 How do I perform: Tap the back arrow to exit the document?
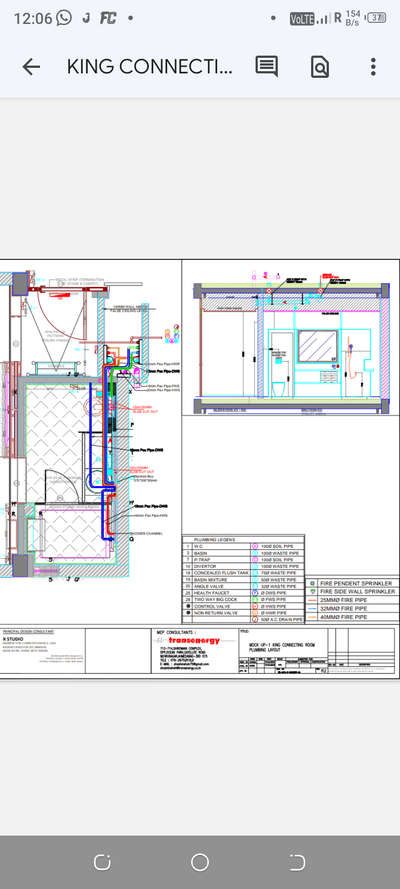coord(31,67)
